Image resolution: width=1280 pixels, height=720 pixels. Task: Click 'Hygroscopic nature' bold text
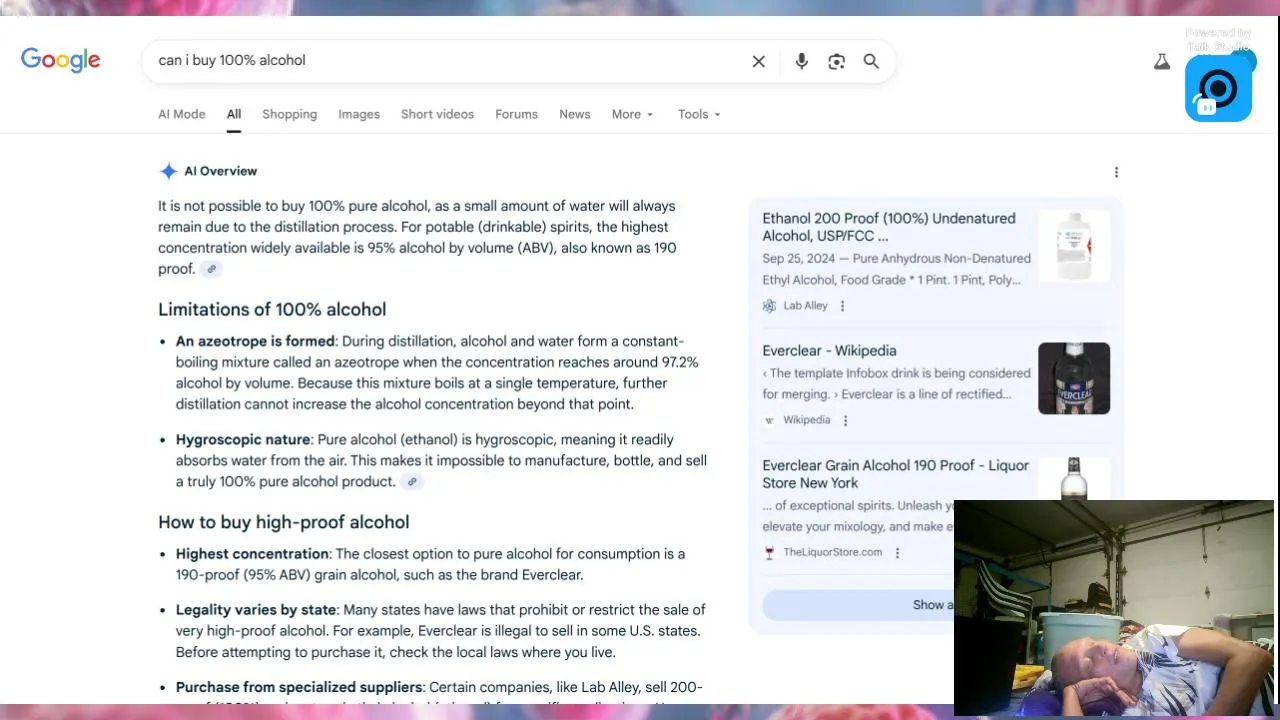[243, 440]
